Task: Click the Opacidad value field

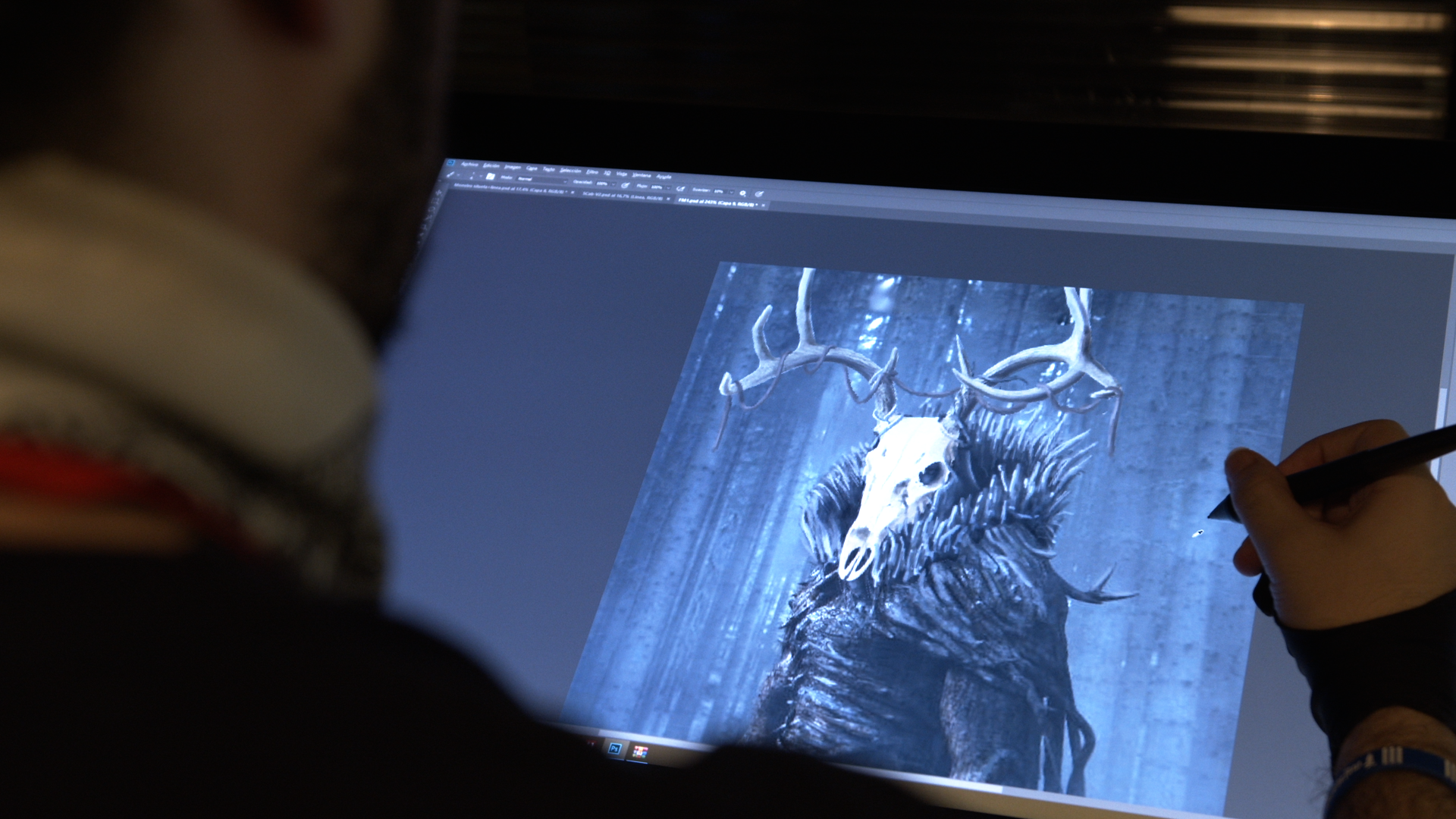Action: pos(602,184)
